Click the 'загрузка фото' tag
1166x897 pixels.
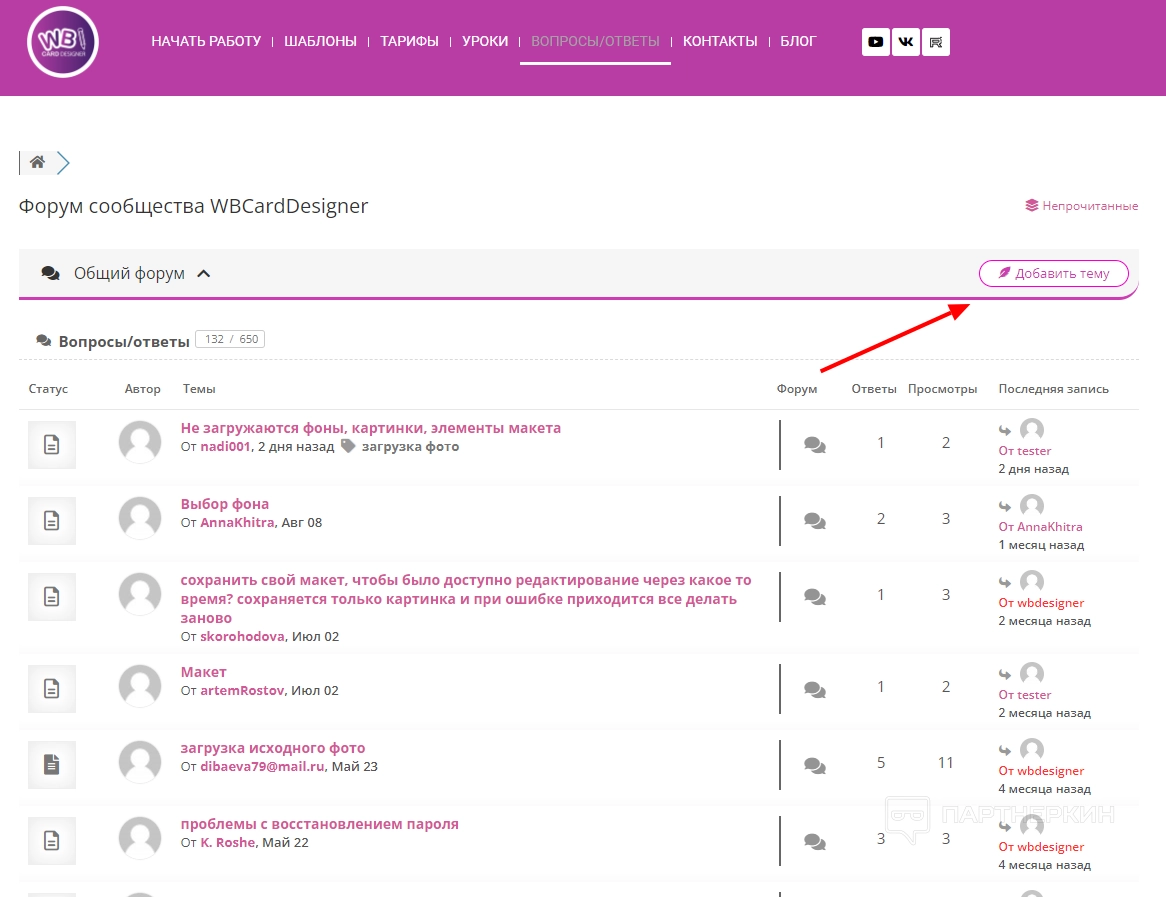point(410,447)
